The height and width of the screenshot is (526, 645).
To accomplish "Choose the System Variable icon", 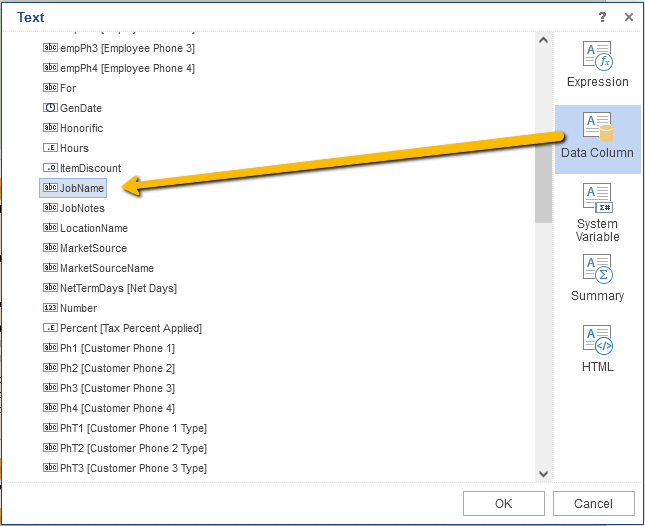I will pos(597,198).
